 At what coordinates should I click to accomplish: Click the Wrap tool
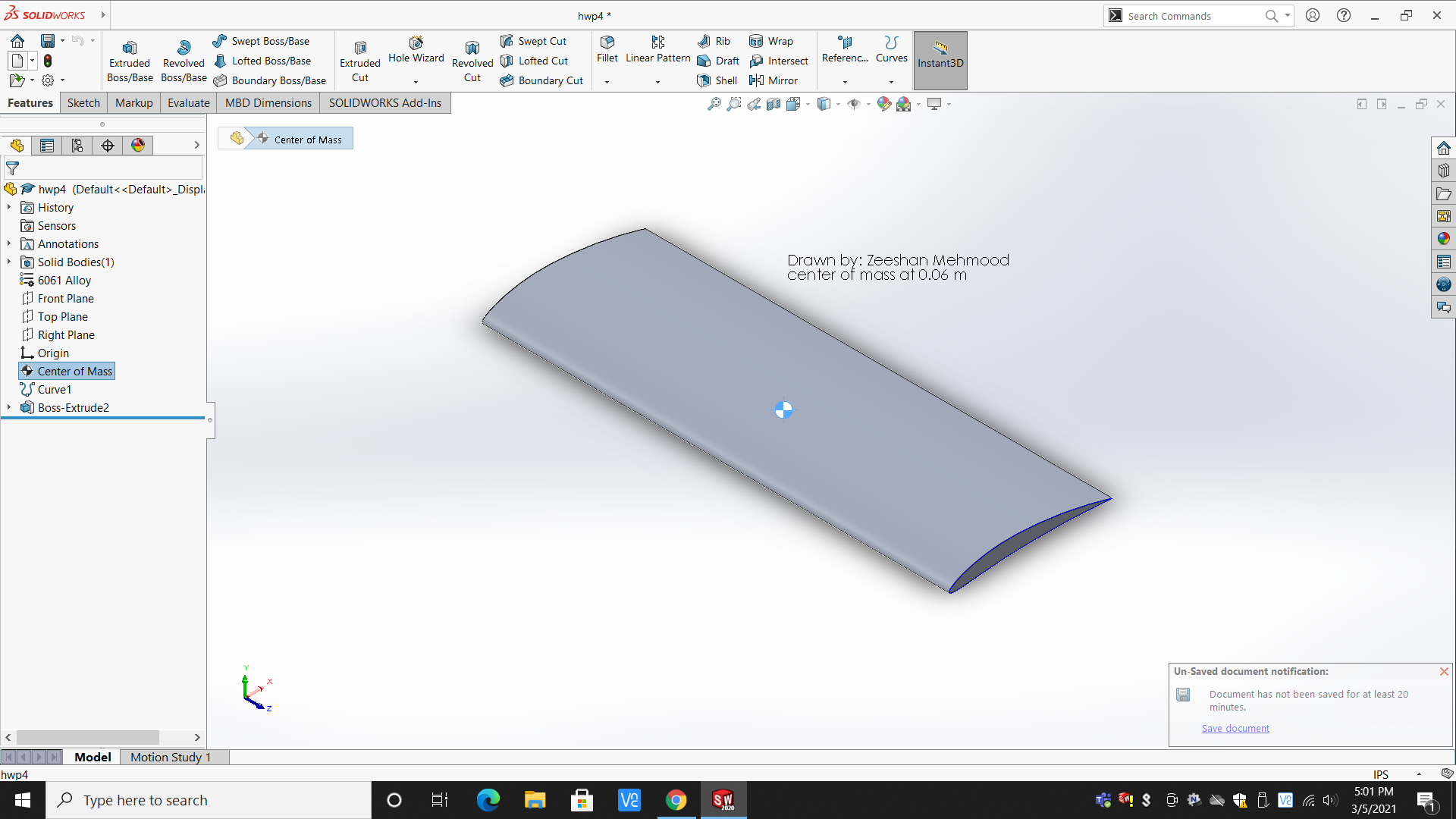click(771, 41)
